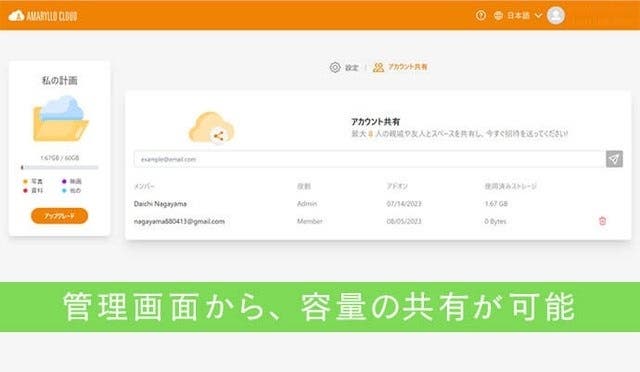Click the 使用済みストレージ column header

[x=510, y=186]
